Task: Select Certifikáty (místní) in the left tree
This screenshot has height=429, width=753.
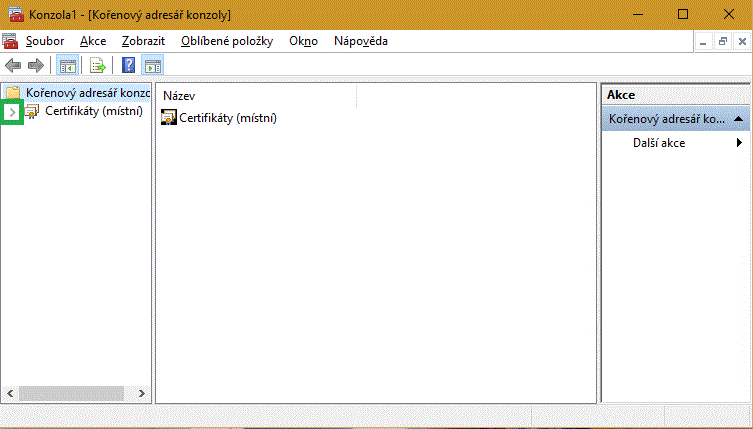Action: coord(93,111)
